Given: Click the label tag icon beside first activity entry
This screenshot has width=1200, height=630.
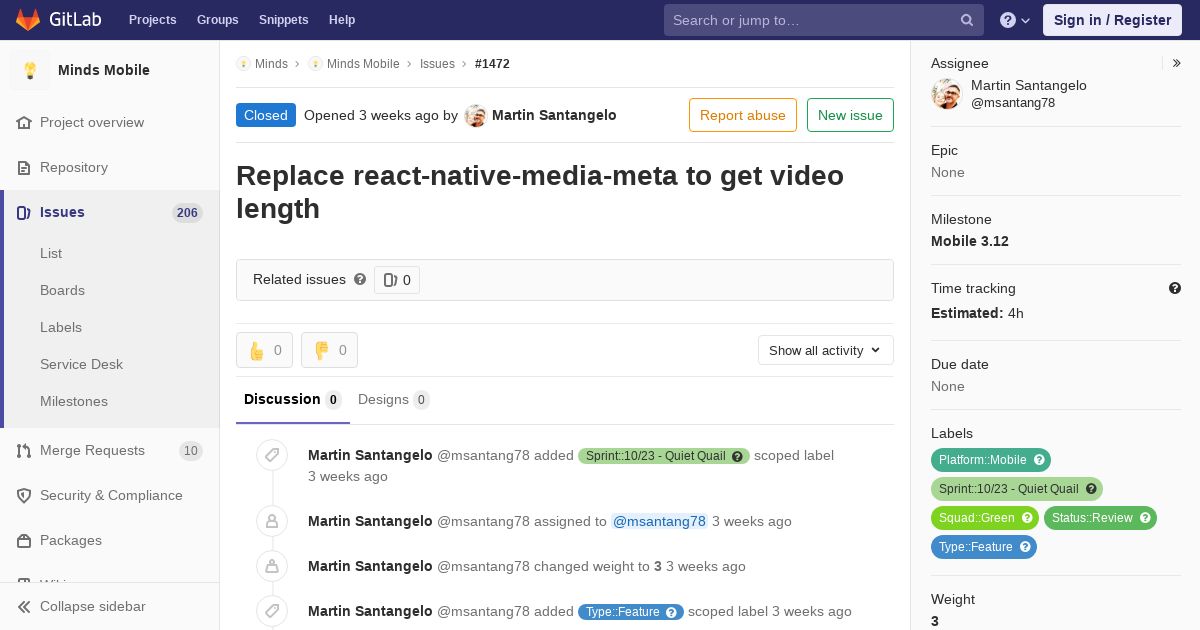Looking at the screenshot, I should tap(271, 456).
